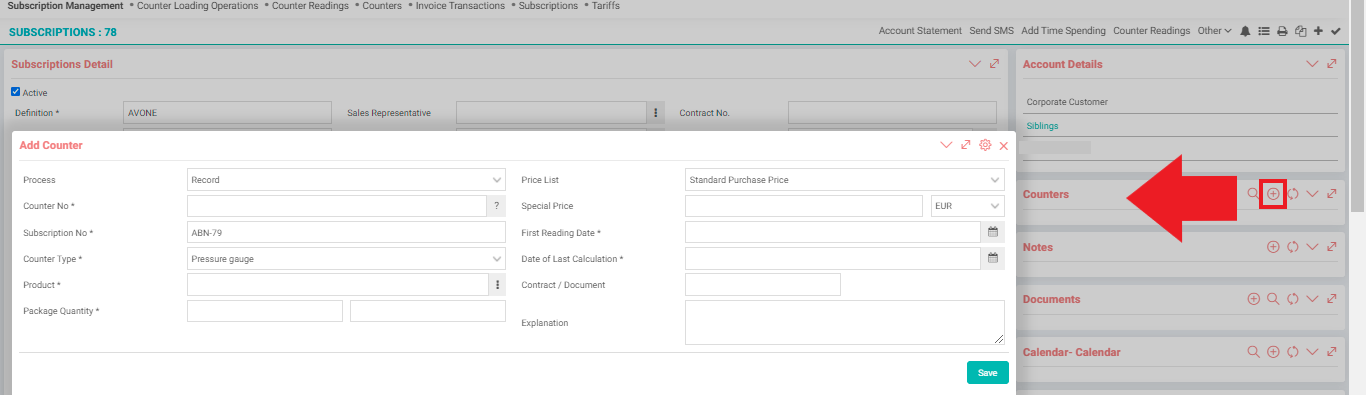1366x395 pixels.
Task: Collapse the Documents panel
Action: click(1312, 298)
